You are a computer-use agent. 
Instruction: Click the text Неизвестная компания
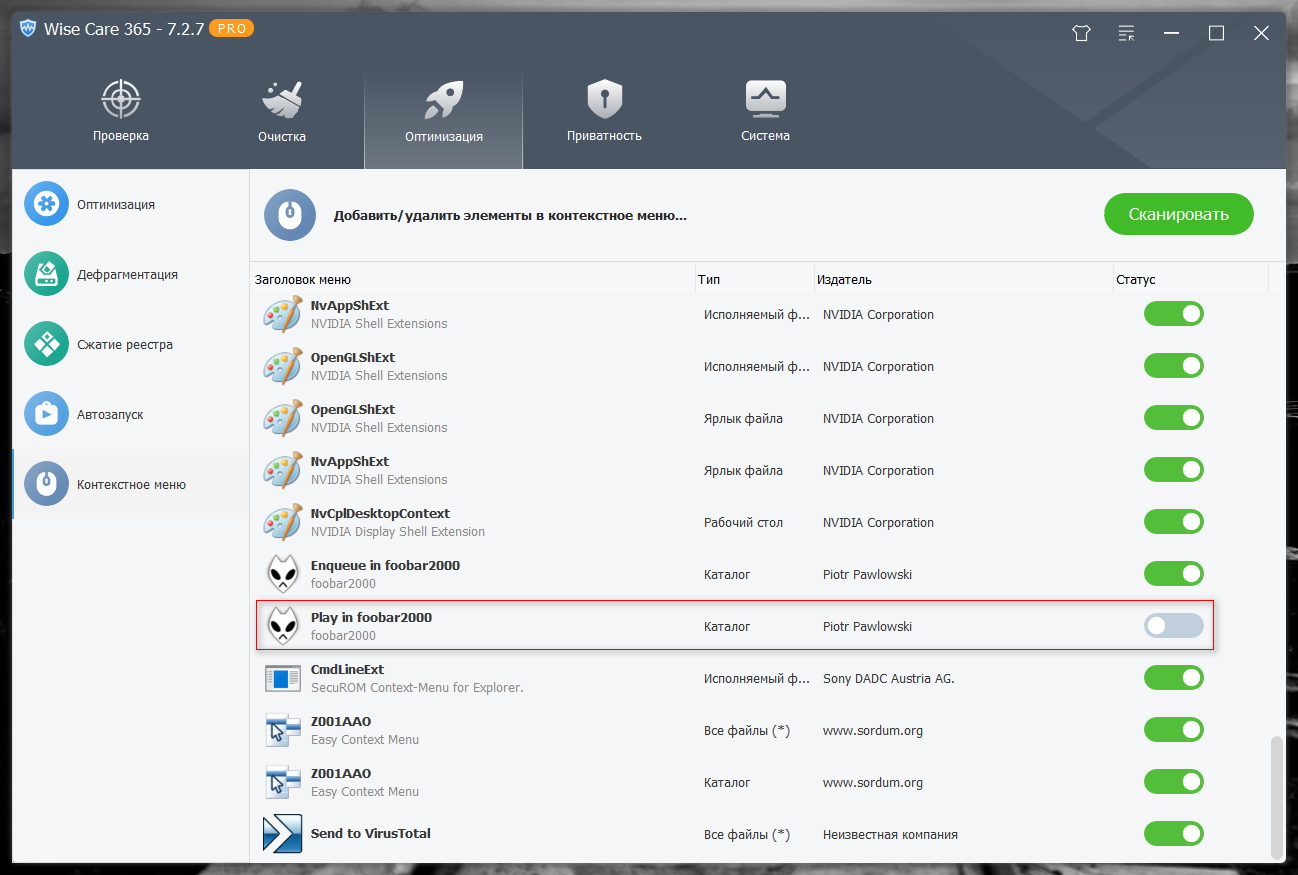(x=890, y=835)
